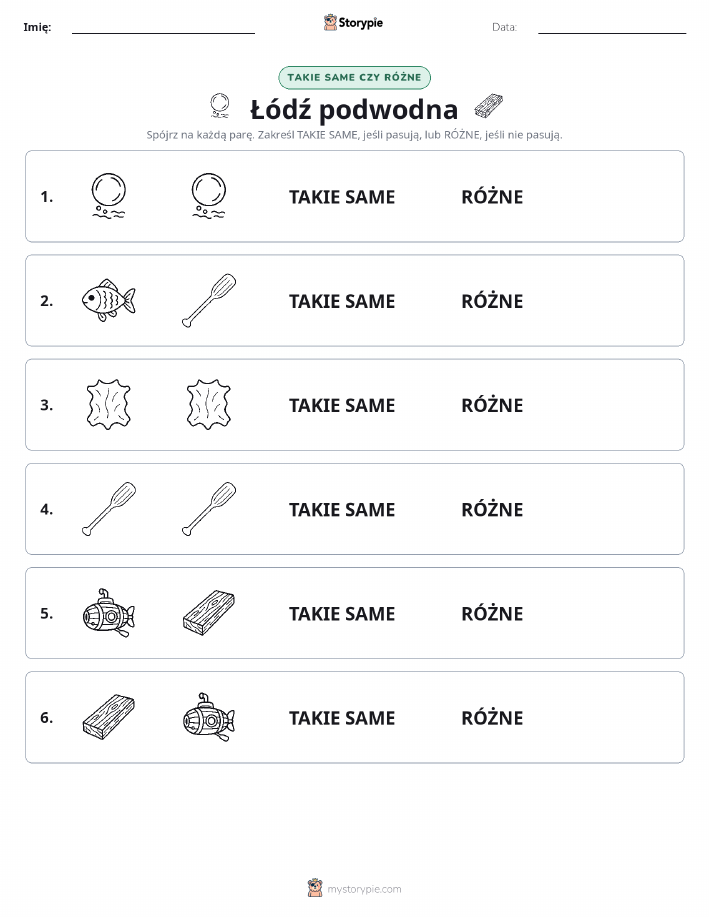Select the submarine icon in row 5

click(x=109, y=613)
